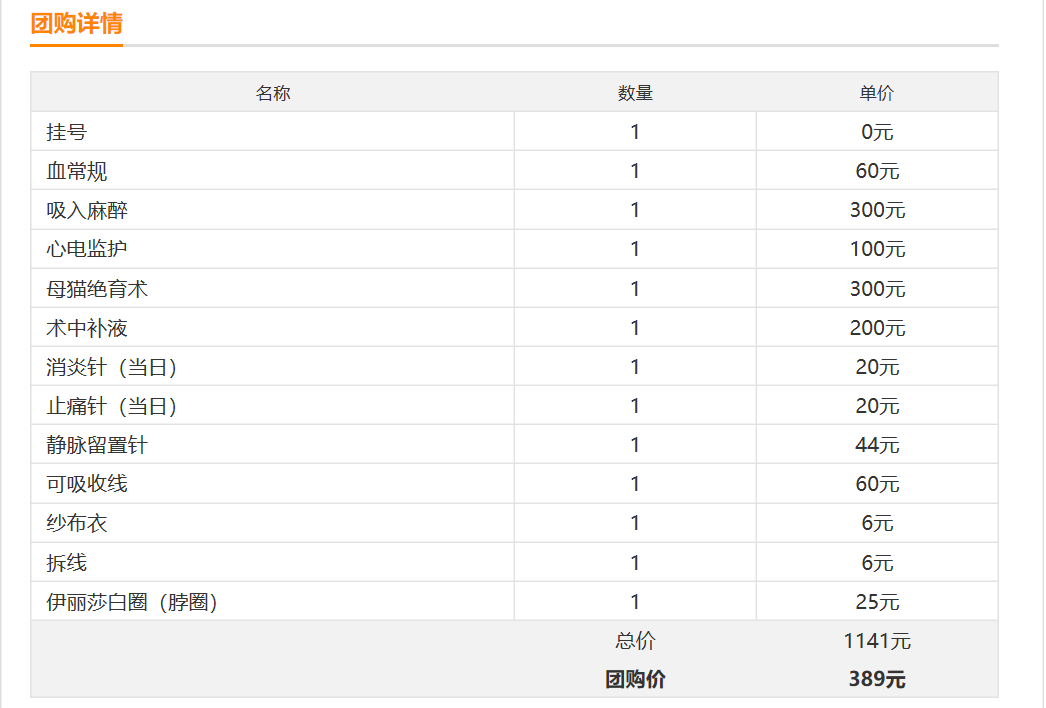The image size is (1046, 708).
Task: Select the 止痛针（当日） item name
Action: (x=111, y=406)
